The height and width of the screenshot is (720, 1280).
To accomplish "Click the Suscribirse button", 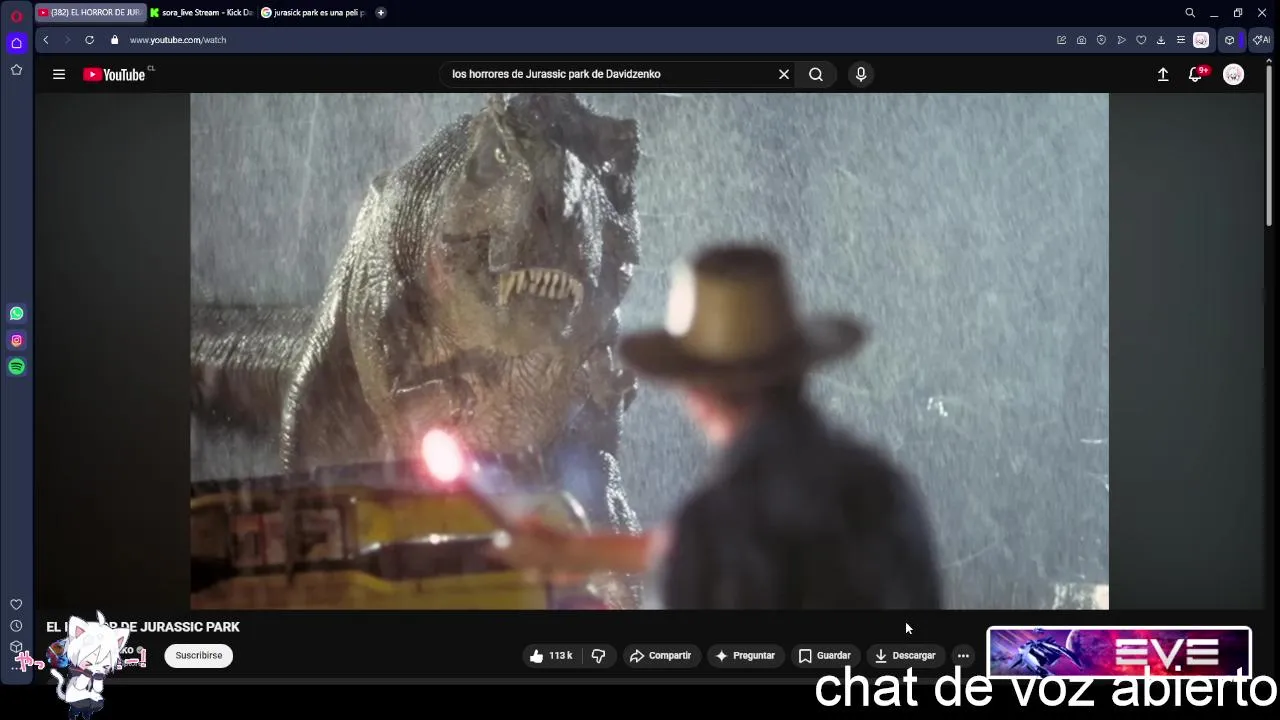I will (x=199, y=656).
